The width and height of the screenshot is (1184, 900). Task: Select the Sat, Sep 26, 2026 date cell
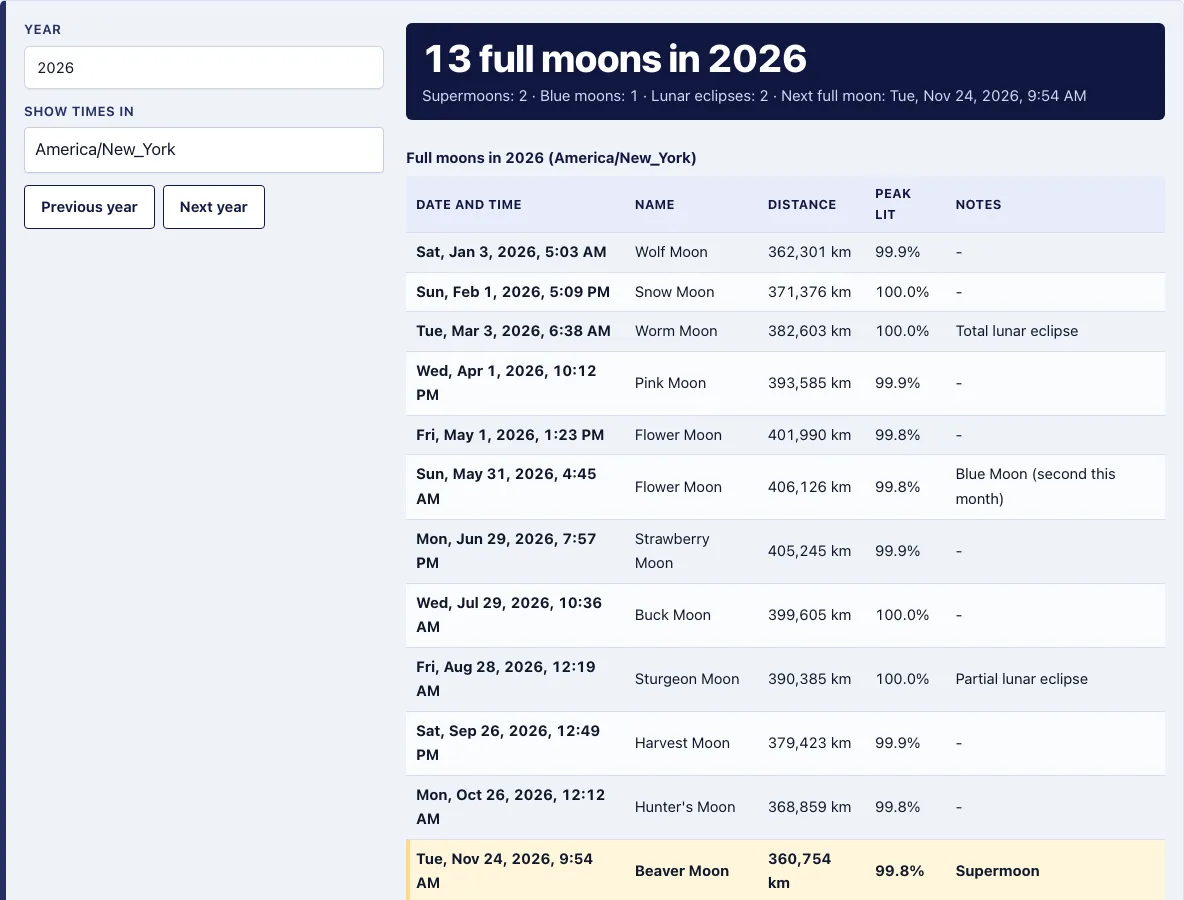click(x=508, y=743)
